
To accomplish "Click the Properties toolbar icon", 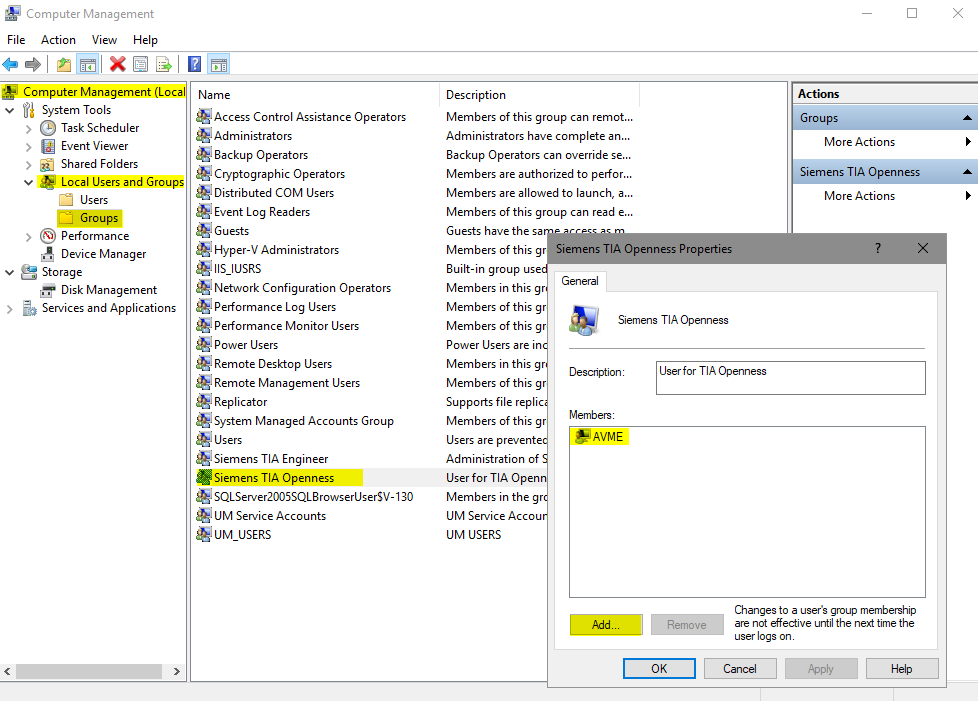I will pyautogui.click(x=140, y=65).
